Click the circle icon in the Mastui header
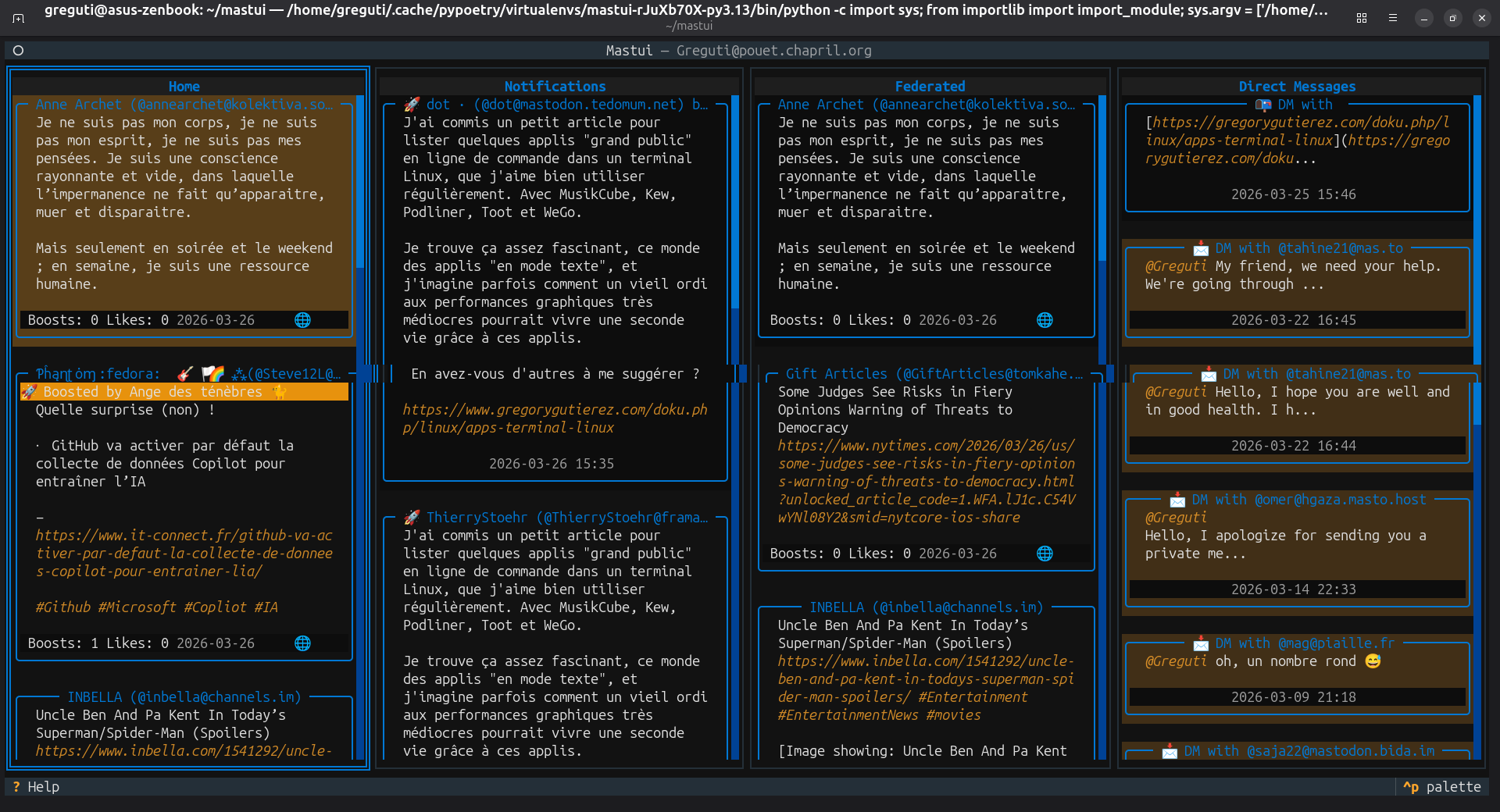The image size is (1500, 812). [x=19, y=51]
